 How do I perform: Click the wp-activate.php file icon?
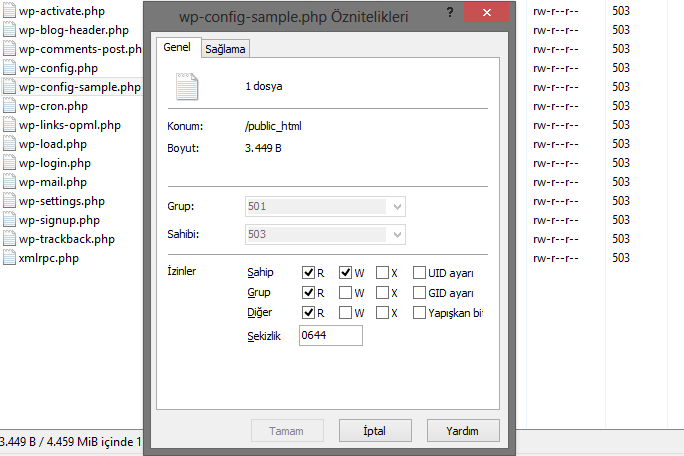coord(8,11)
